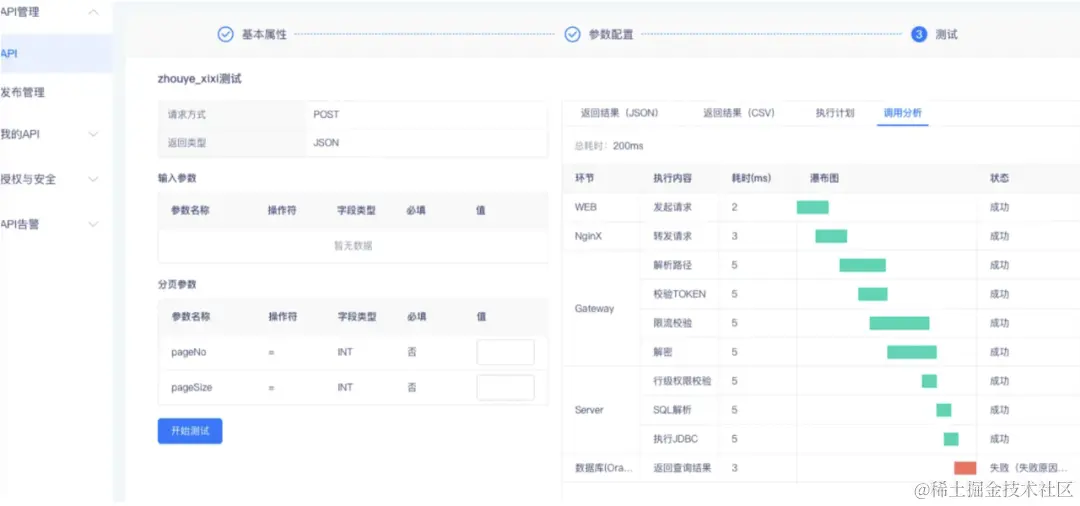The width and height of the screenshot is (1080, 506).
Task: Click waterfall bar for 发起请求
Action: (813, 207)
